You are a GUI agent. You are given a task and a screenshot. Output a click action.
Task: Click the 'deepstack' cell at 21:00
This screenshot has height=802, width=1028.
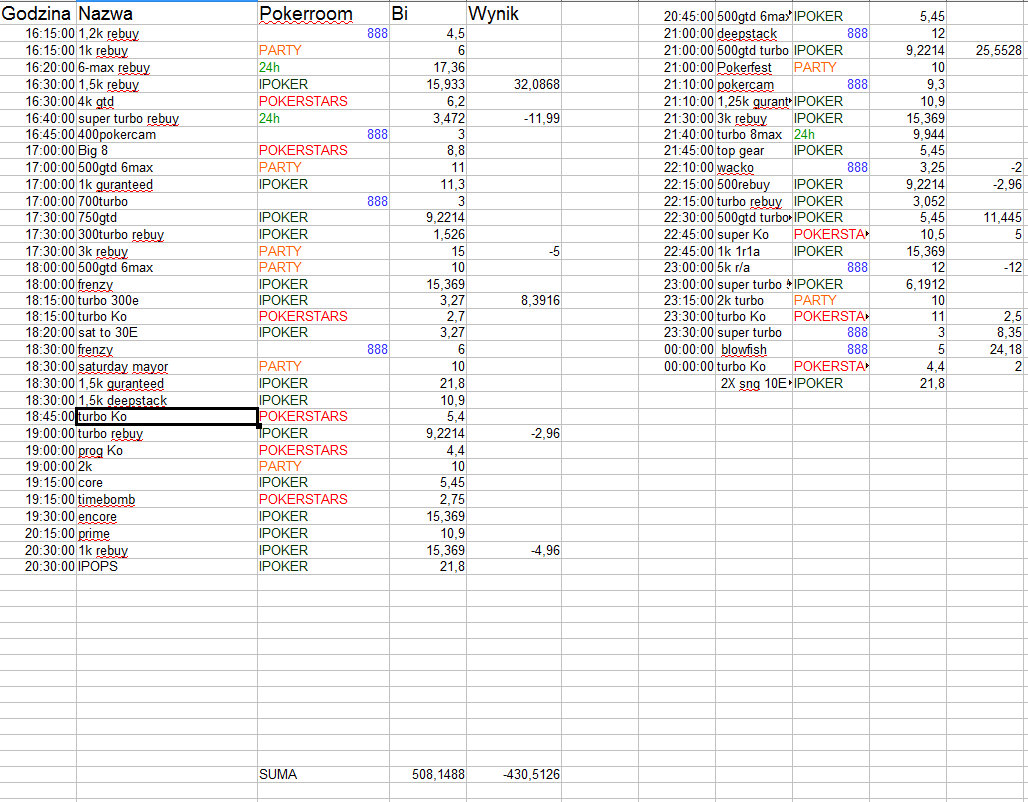pyautogui.click(x=753, y=33)
